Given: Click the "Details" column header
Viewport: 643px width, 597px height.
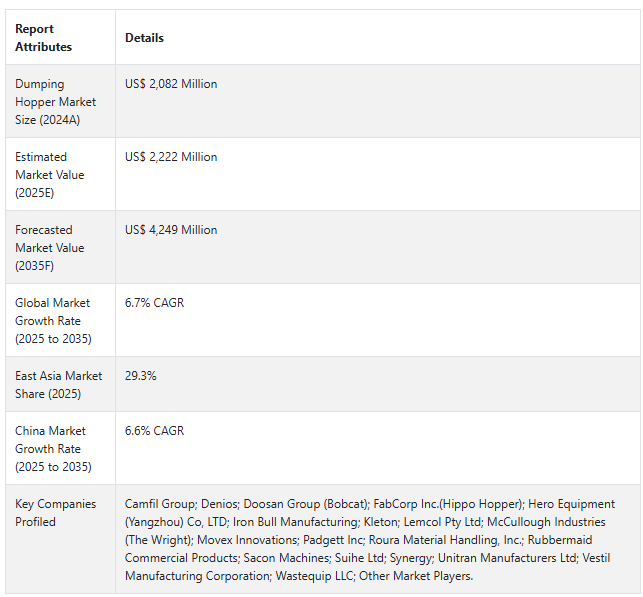Looking at the screenshot, I should 144,38.
